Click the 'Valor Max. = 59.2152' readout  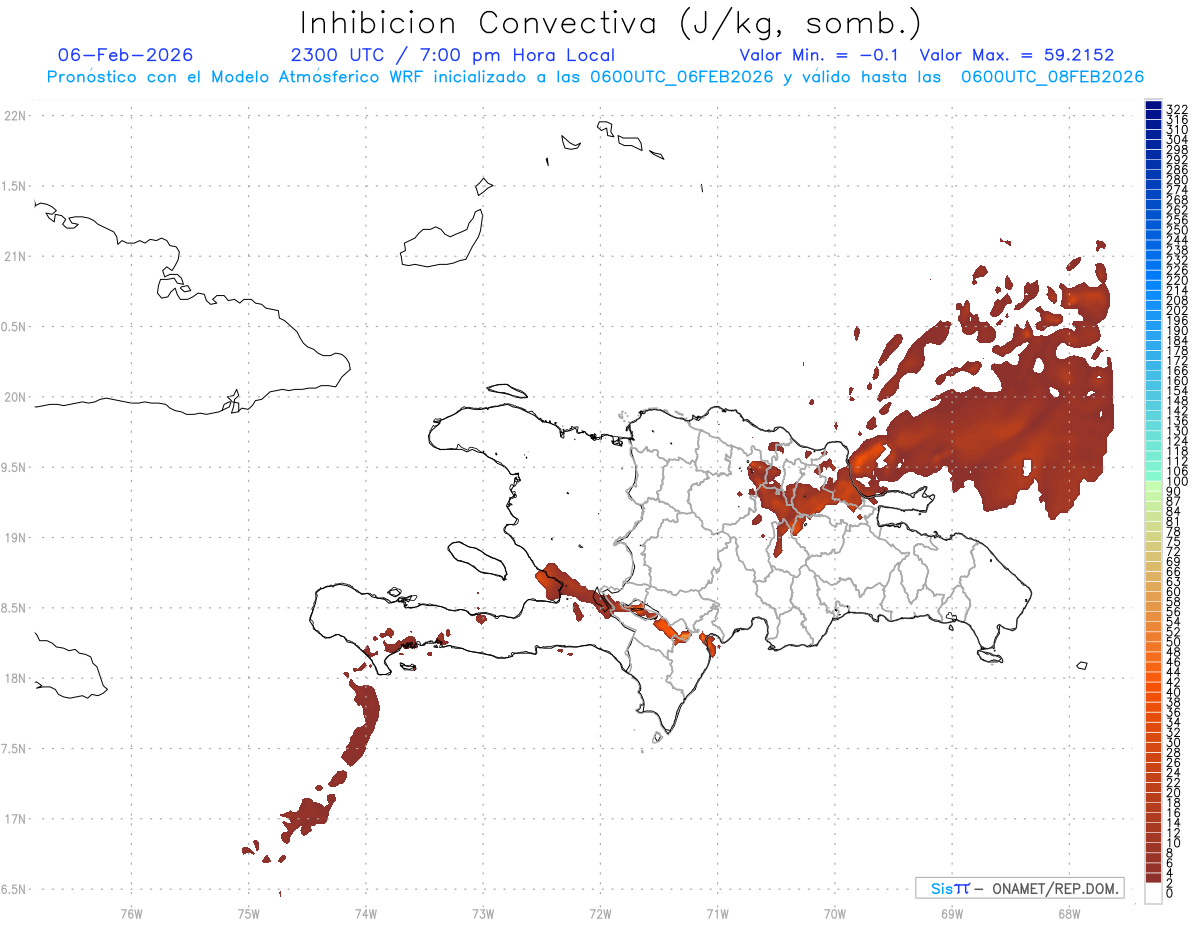coord(1017,55)
